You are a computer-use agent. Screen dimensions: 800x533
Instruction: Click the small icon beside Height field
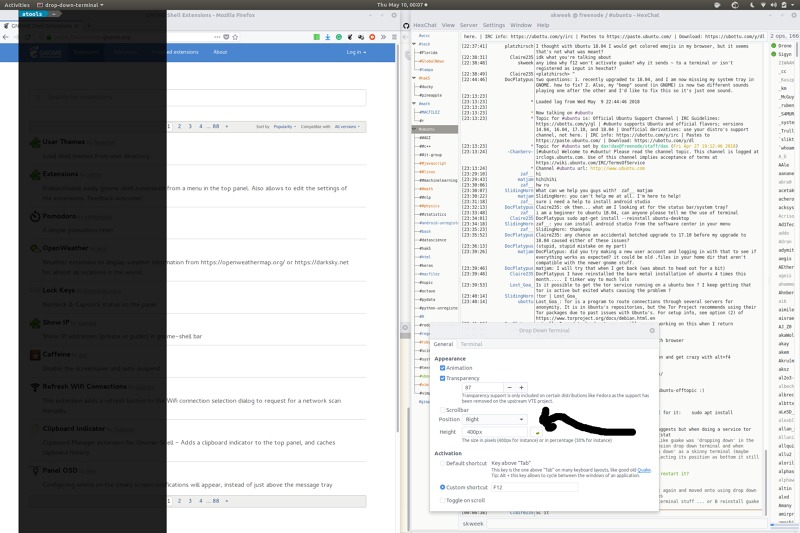click(537, 433)
